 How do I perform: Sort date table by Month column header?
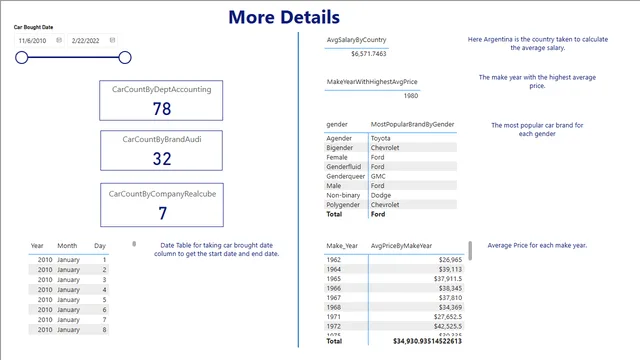click(67, 246)
